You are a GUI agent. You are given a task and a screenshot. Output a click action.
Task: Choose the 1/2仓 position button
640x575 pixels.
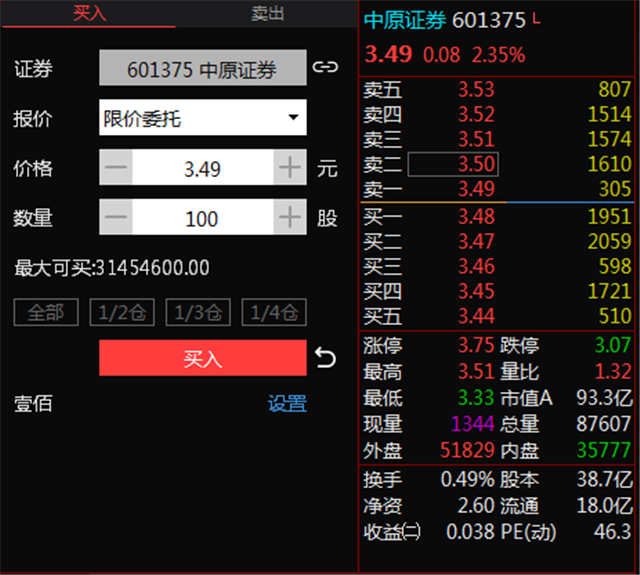122,313
